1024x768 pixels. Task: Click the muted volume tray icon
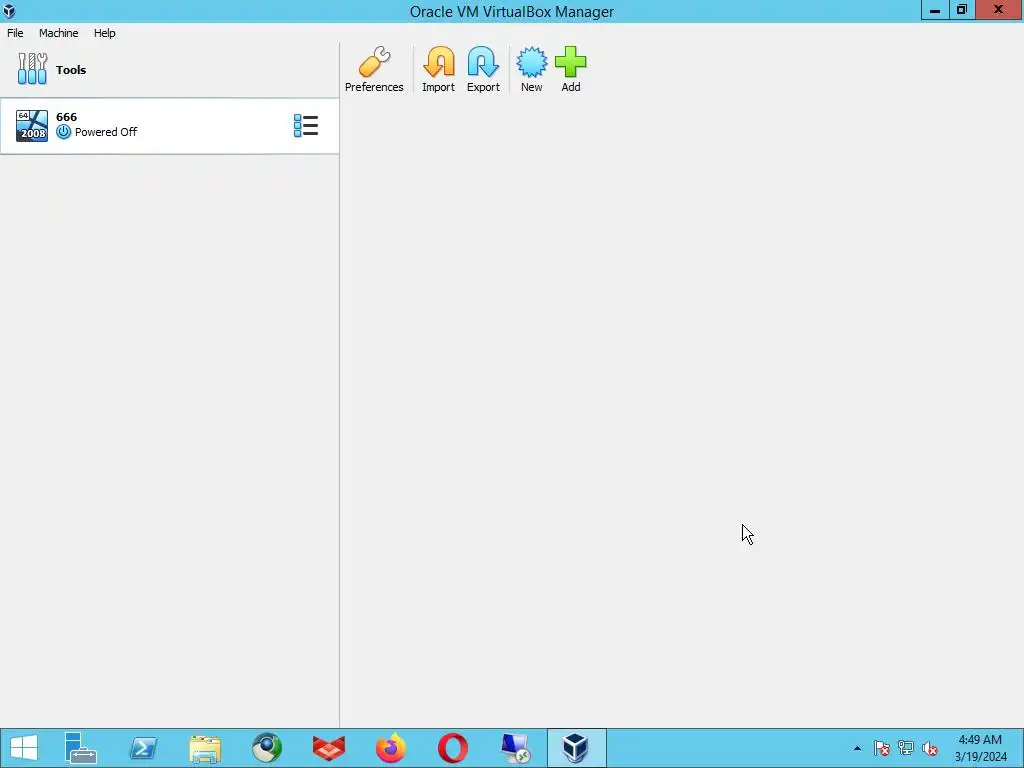tap(930, 748)
